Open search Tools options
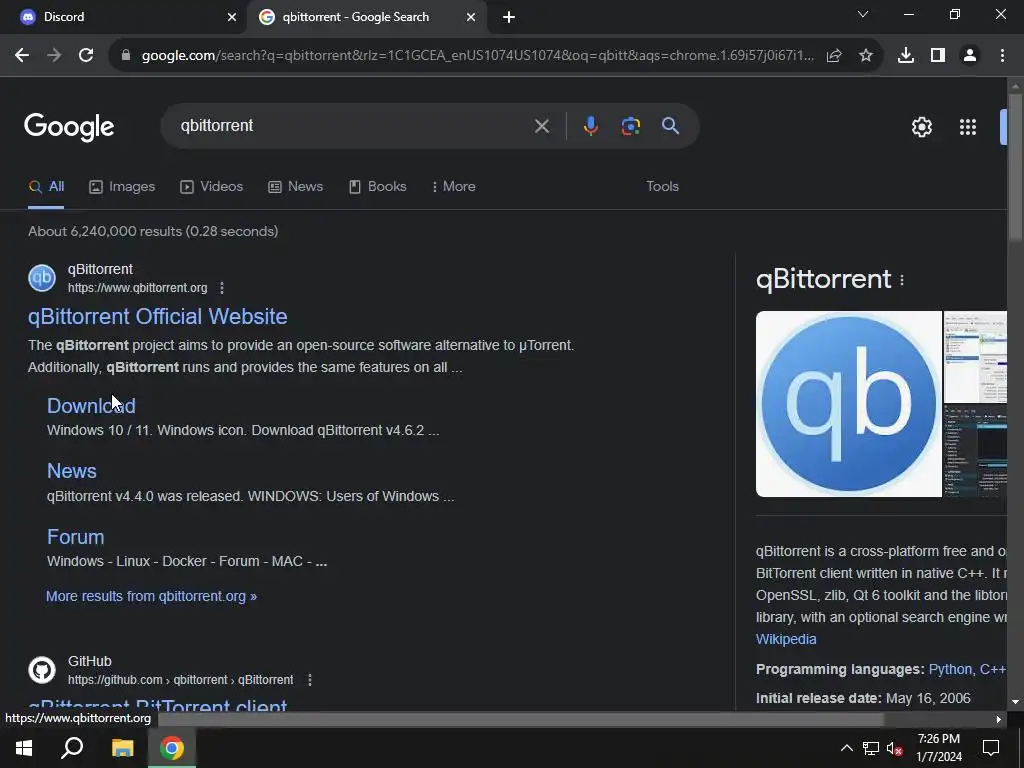 662,187
